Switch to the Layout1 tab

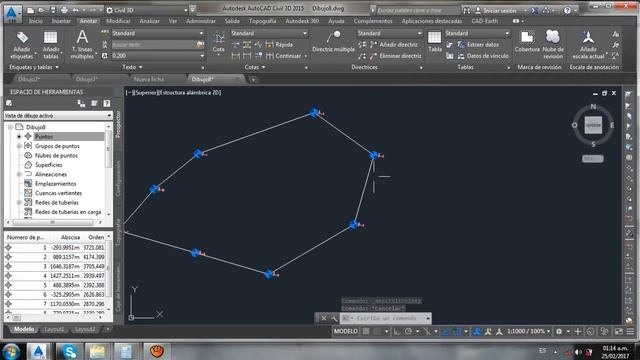click(54, 329)
